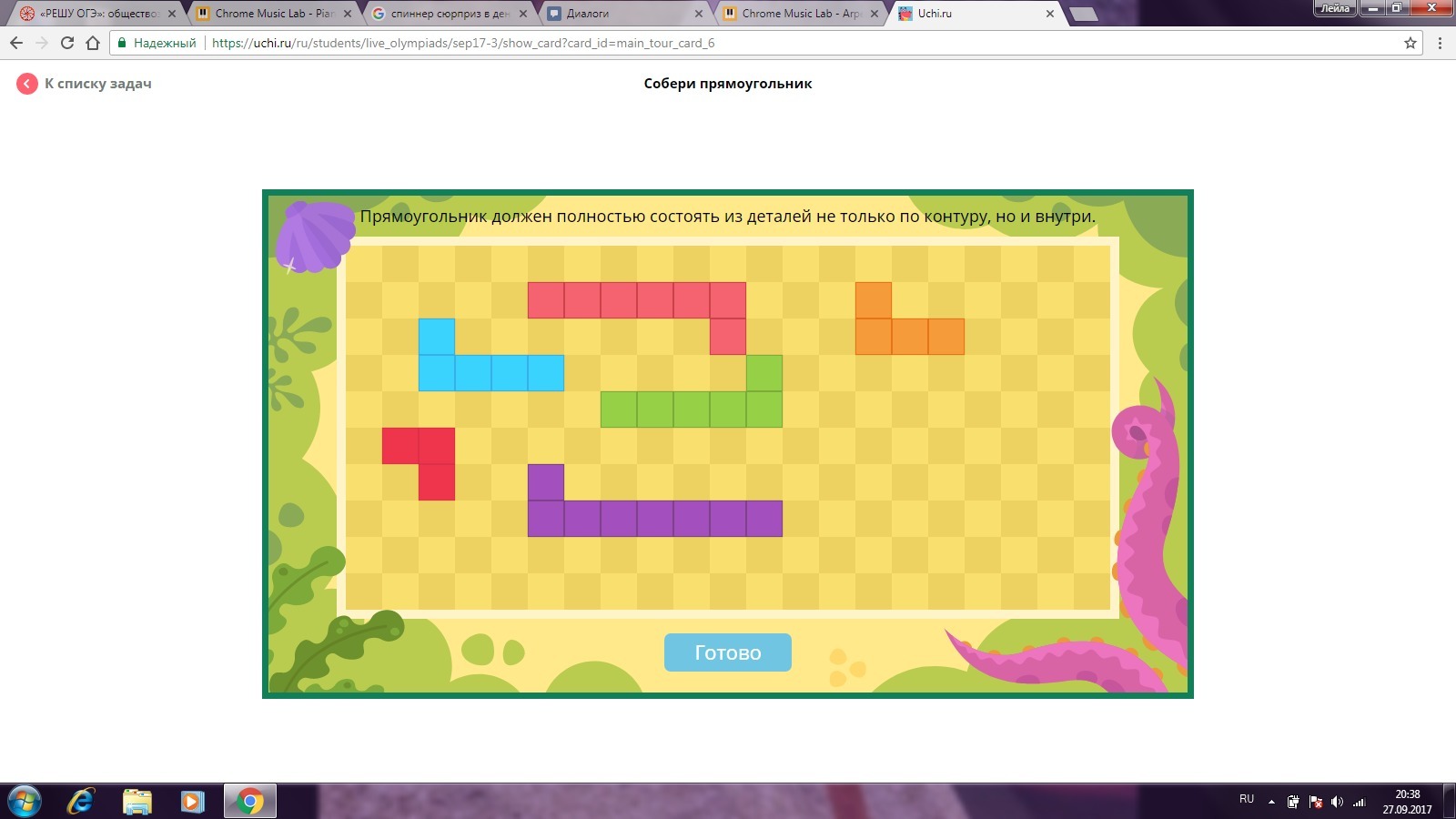Close the 'спиннер сюрприз' Google tab

coord(522,14)
